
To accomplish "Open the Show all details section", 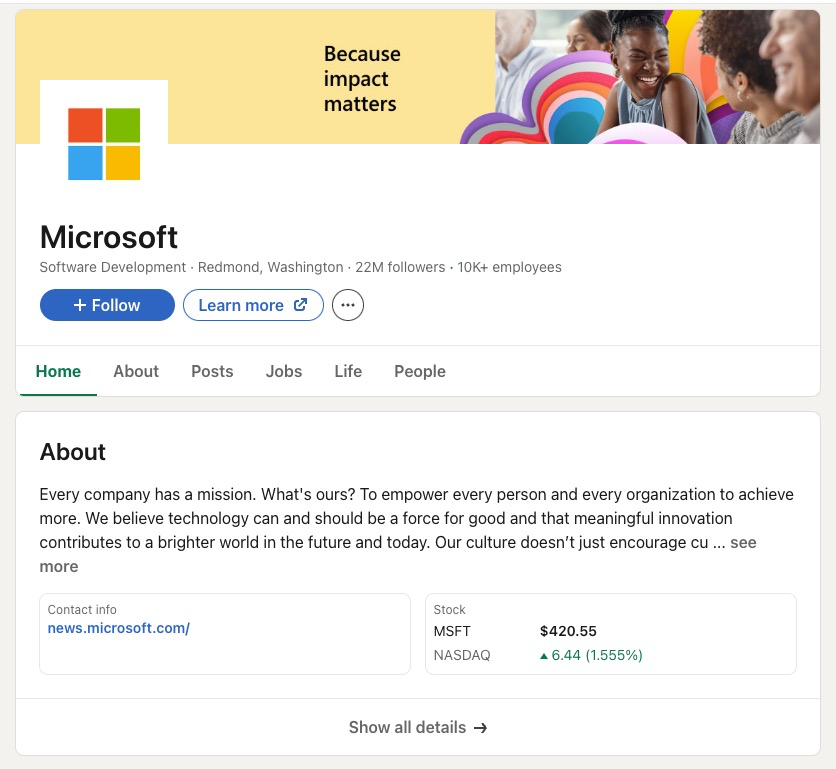I will (407, 727).
